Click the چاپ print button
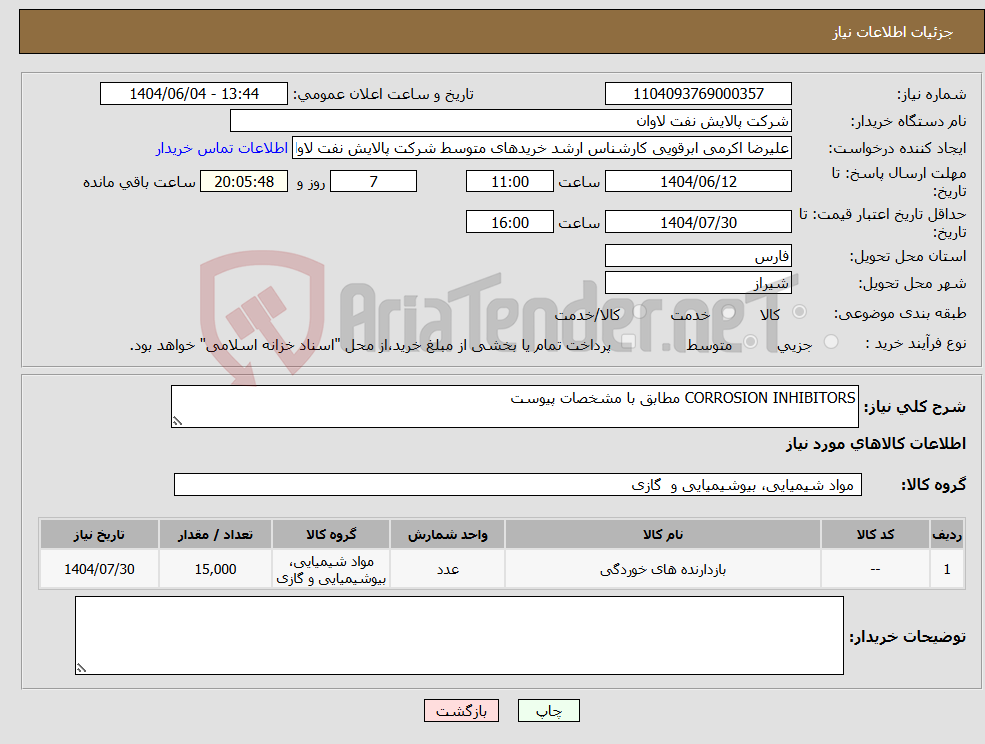This screenshot has width=985, height=744. 546,710
